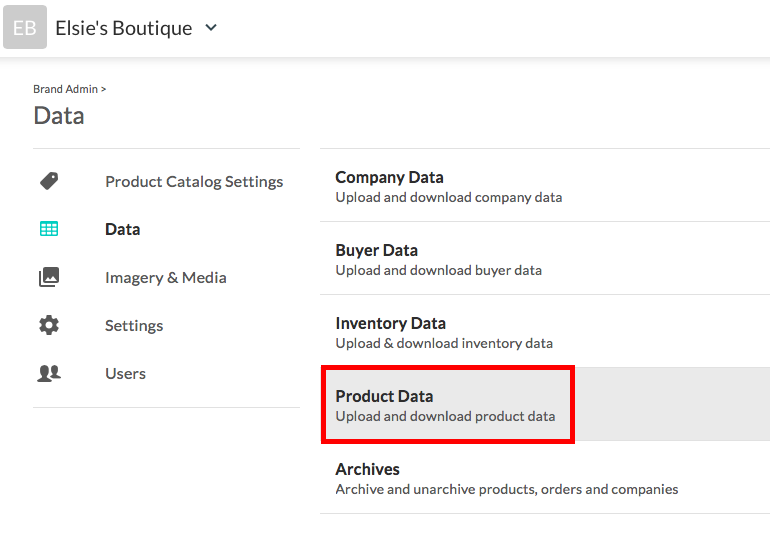Click the EB brand avatar
The image size is (770, 554).
click(x=25, y=27)
